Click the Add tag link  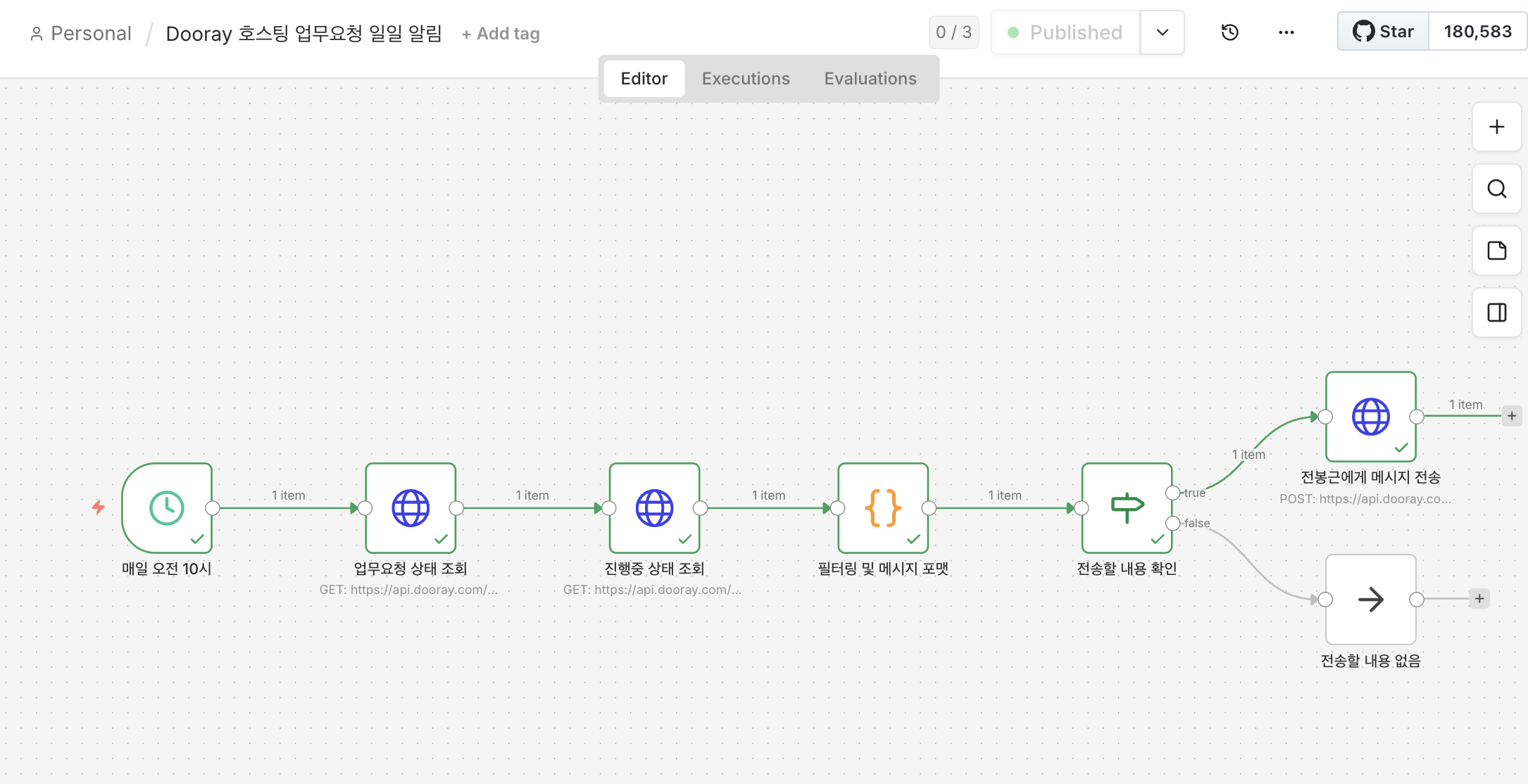coord(501,34)
